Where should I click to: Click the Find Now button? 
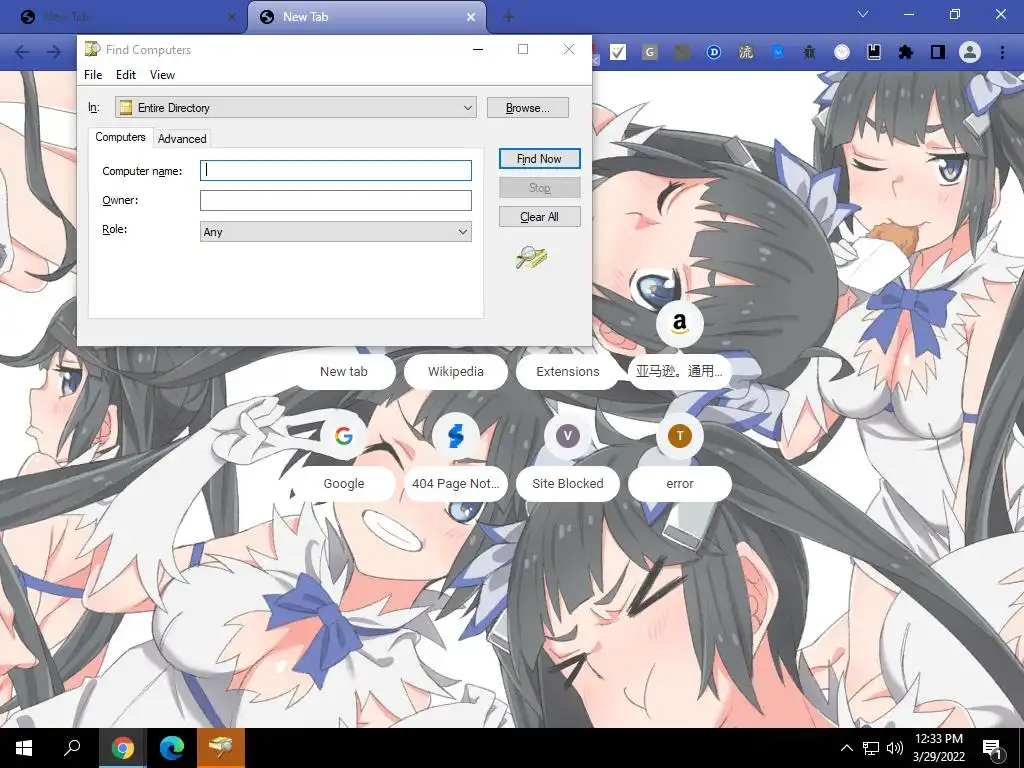pyautogui.click(x=539, y=159)
